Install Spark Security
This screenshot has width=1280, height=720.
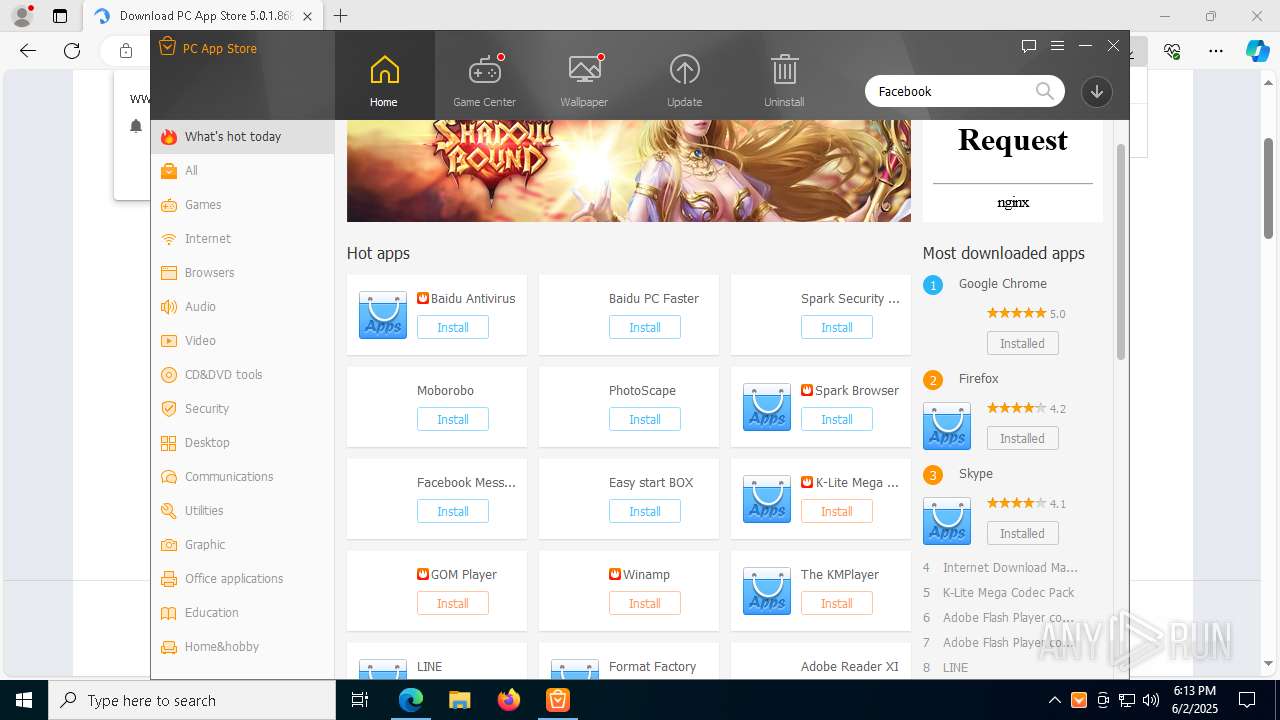(837, 328)
